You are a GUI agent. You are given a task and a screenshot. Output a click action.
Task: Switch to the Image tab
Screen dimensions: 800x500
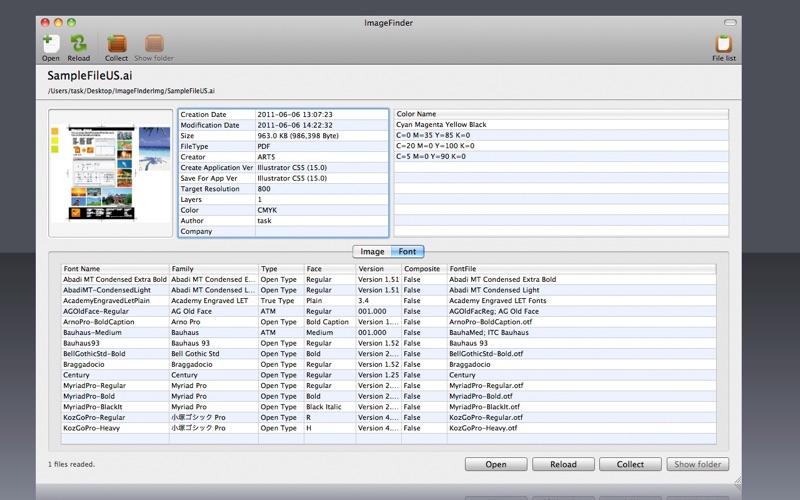pyautogui.click(x=372, y=251)
